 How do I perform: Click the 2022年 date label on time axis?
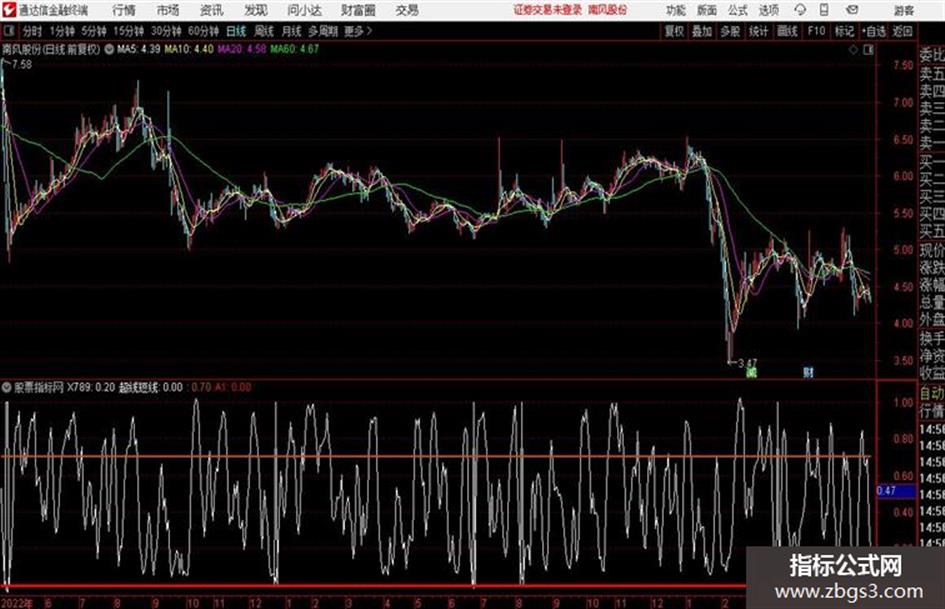pyautogui.click(x=17, y=603)
